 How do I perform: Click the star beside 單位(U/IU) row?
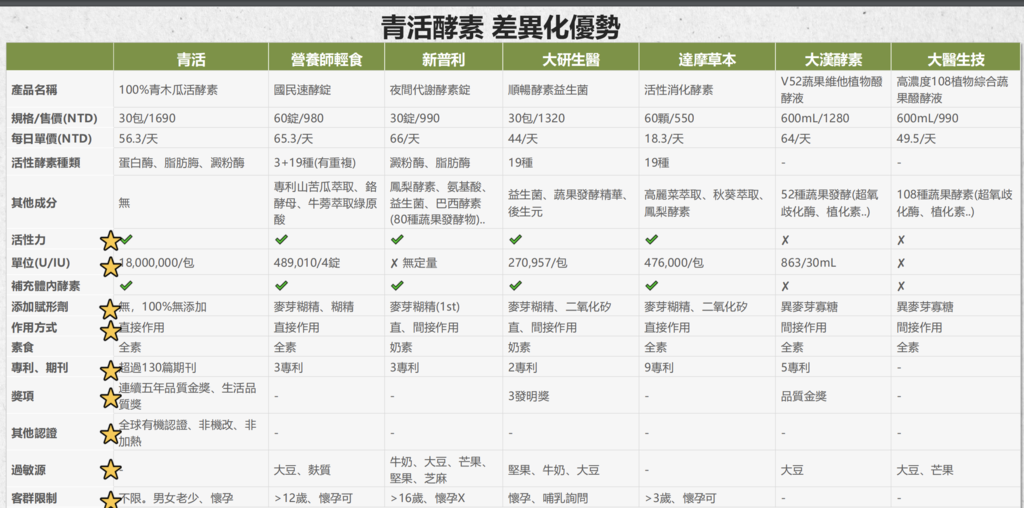click(x=110, y=266)
